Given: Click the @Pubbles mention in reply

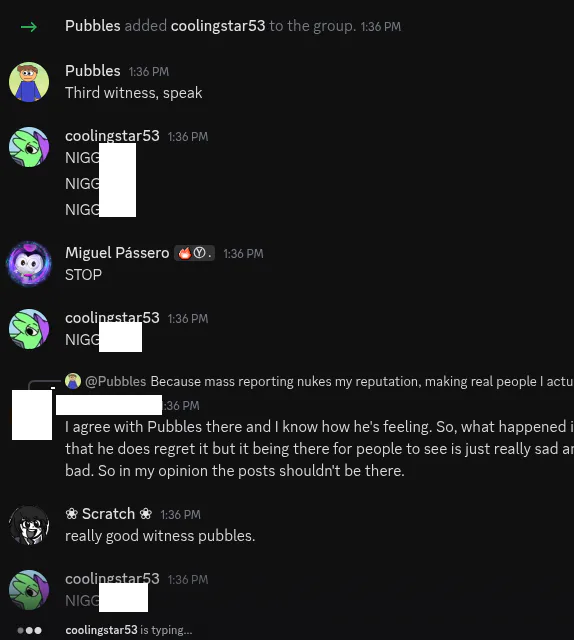Looking at the screenshot, I should point(116,381).
